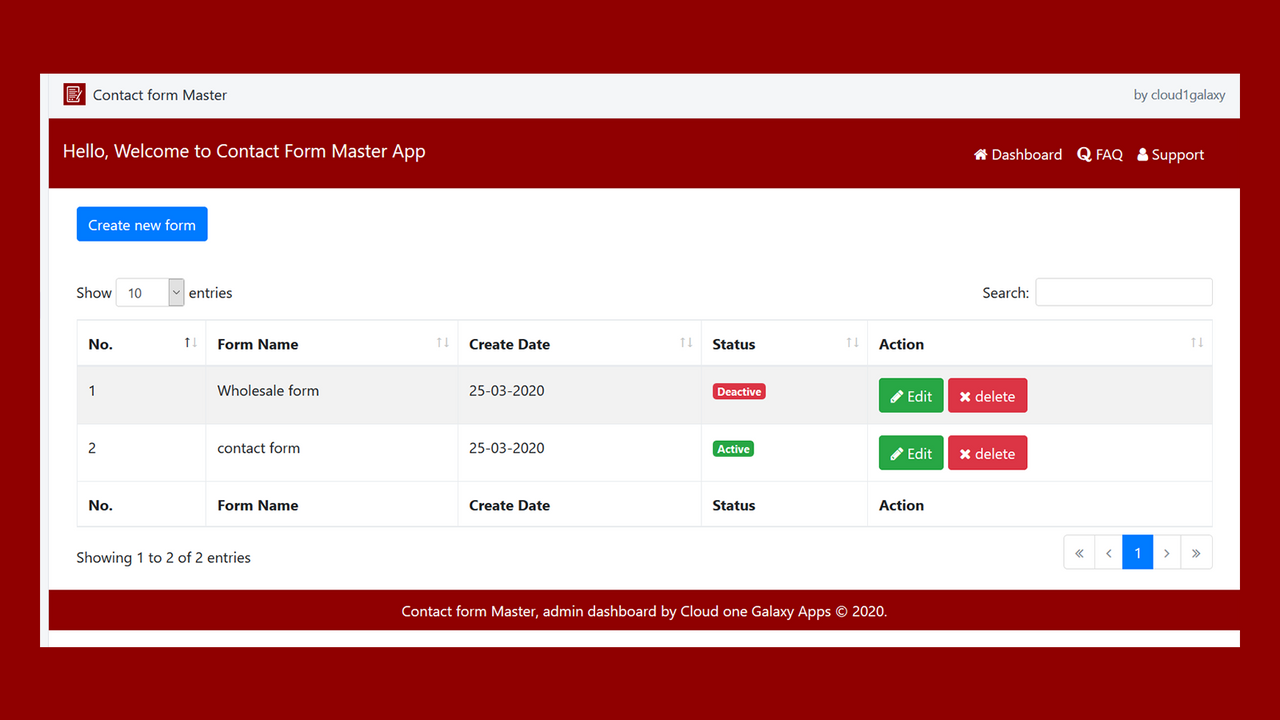
Task: Open Support via the person icon
Action: (1141, 154)
